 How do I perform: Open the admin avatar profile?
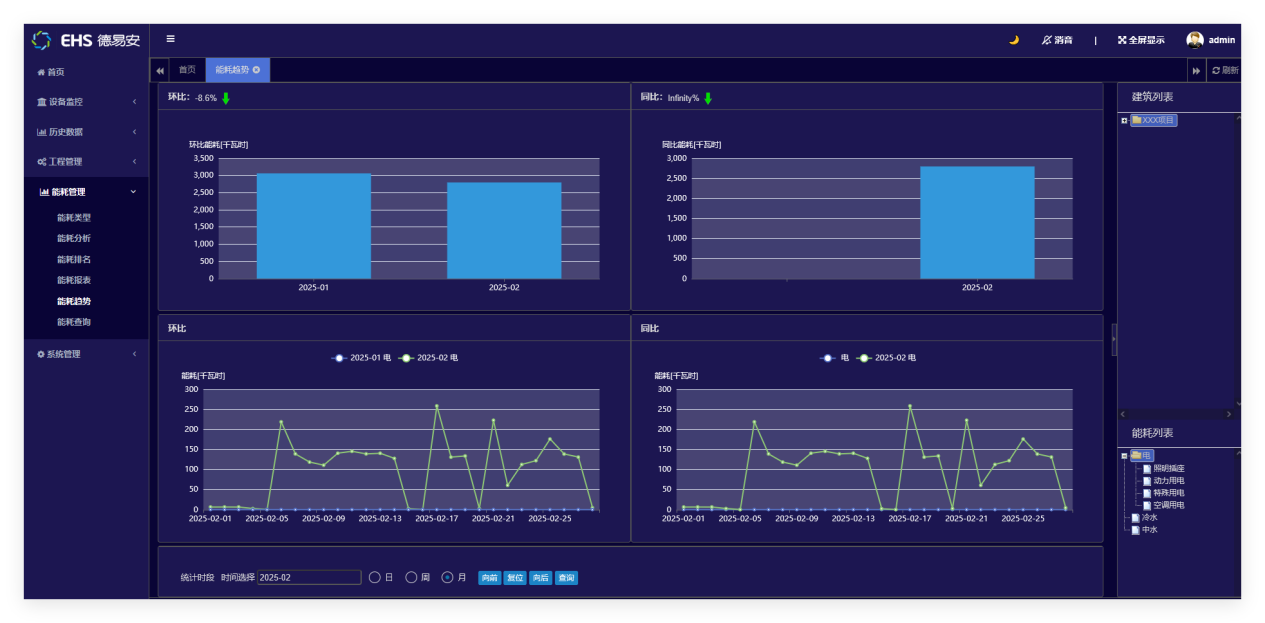coord(1195,40)
